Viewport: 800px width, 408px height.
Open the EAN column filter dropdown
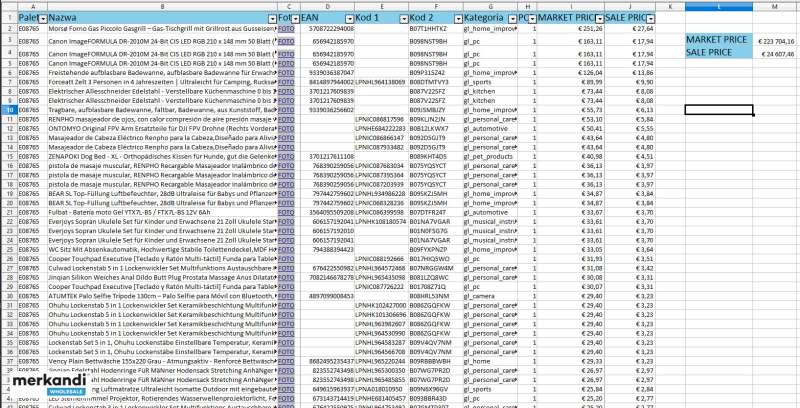[349, 18]
